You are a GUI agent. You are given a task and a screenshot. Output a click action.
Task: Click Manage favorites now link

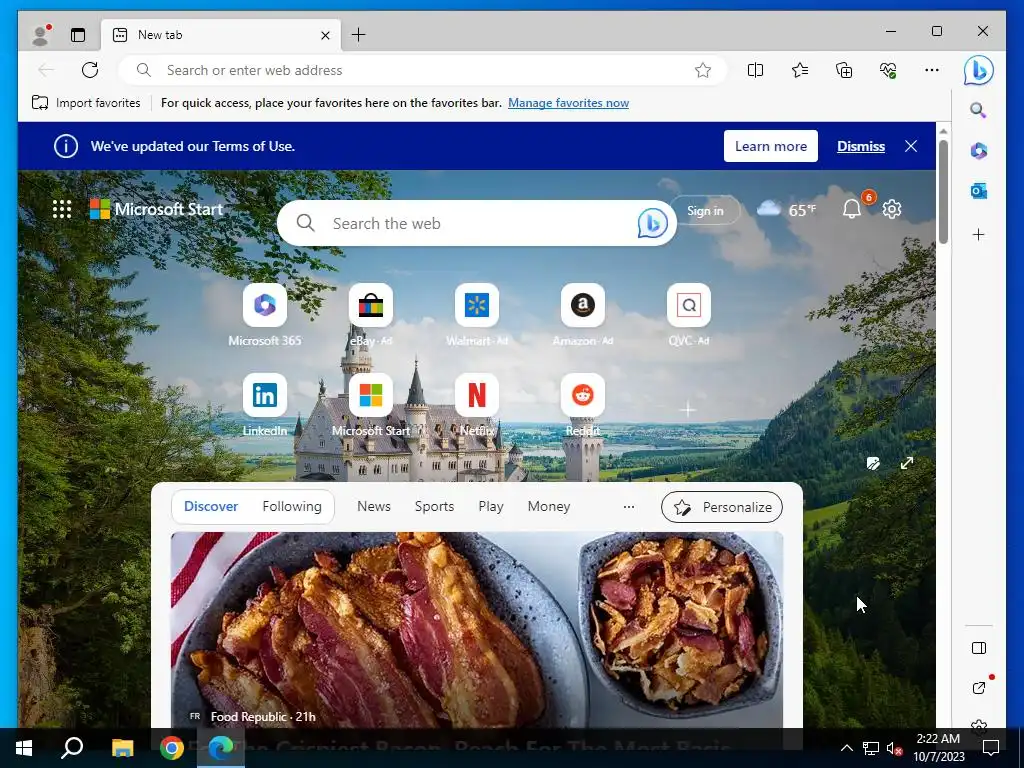pos(568,103)
